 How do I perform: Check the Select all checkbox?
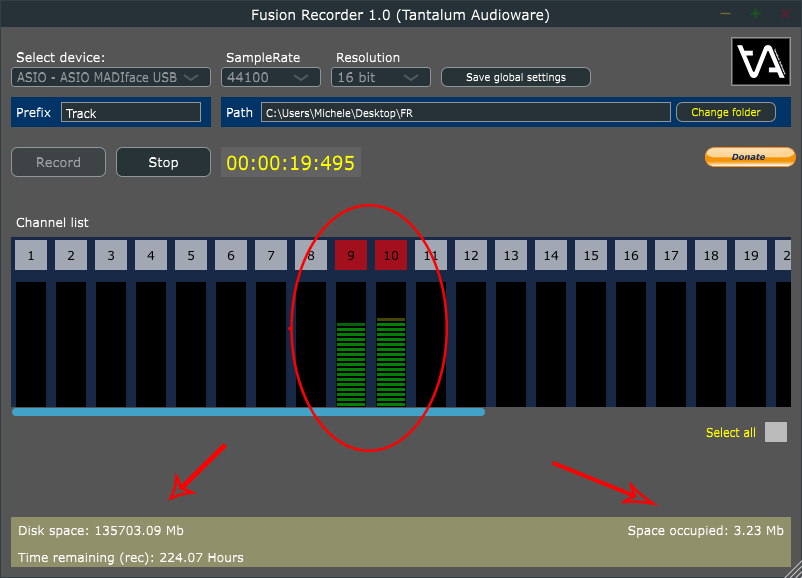pyautogui.click(x=776, y=432)
